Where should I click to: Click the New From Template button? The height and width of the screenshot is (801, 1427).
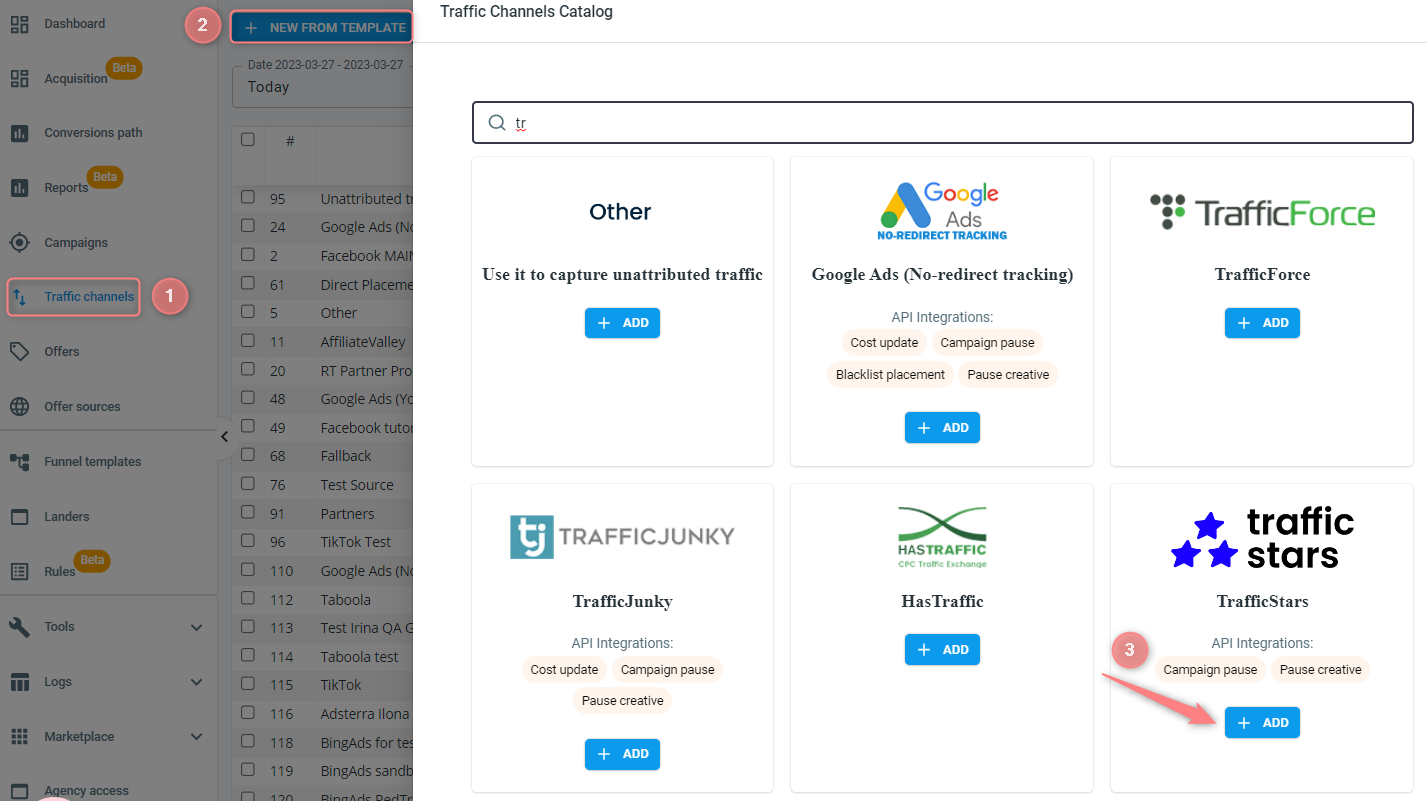click(x=321, y=27)
